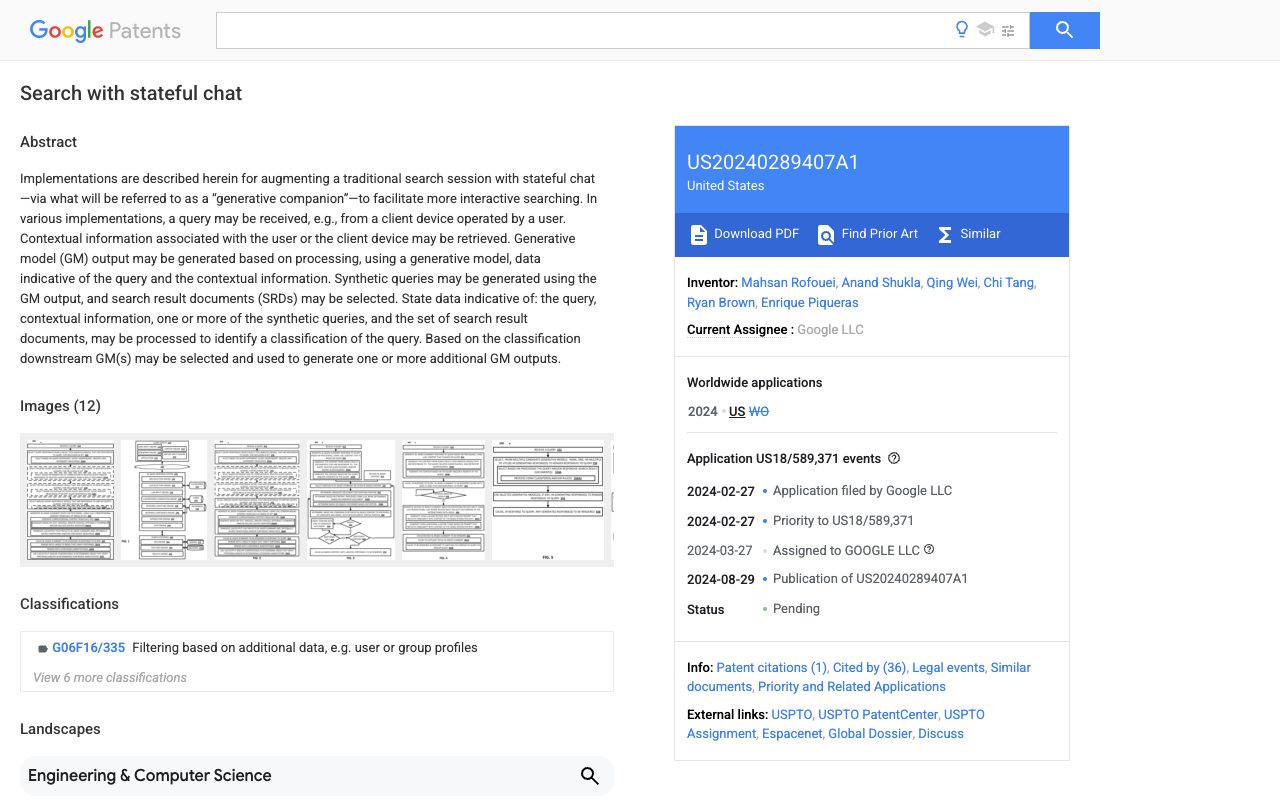Screen dimensions: 1280x800
Task: Click the lightbulb icon in the search bar
Action: [x=962, y=30]
